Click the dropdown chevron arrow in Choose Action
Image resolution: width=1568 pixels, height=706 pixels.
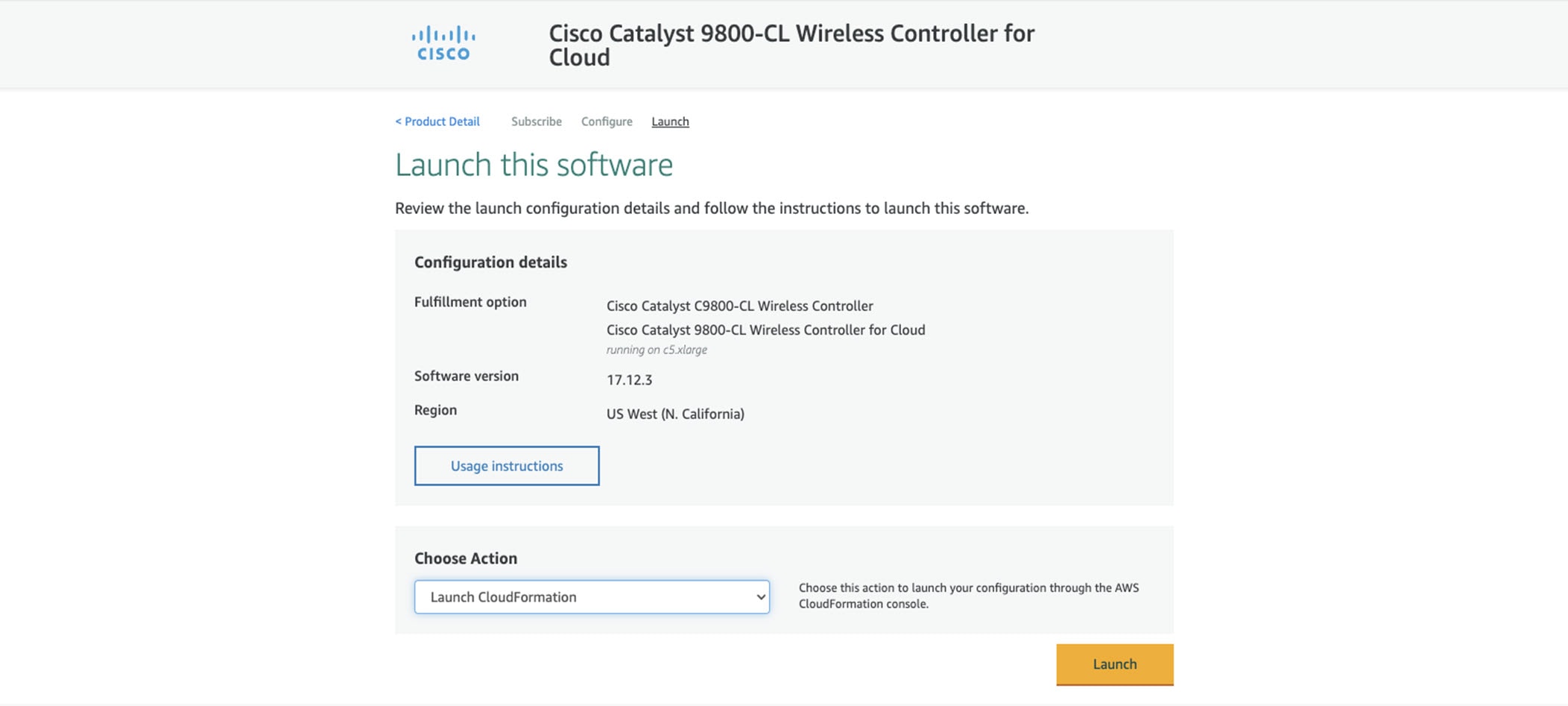[760, 597]
